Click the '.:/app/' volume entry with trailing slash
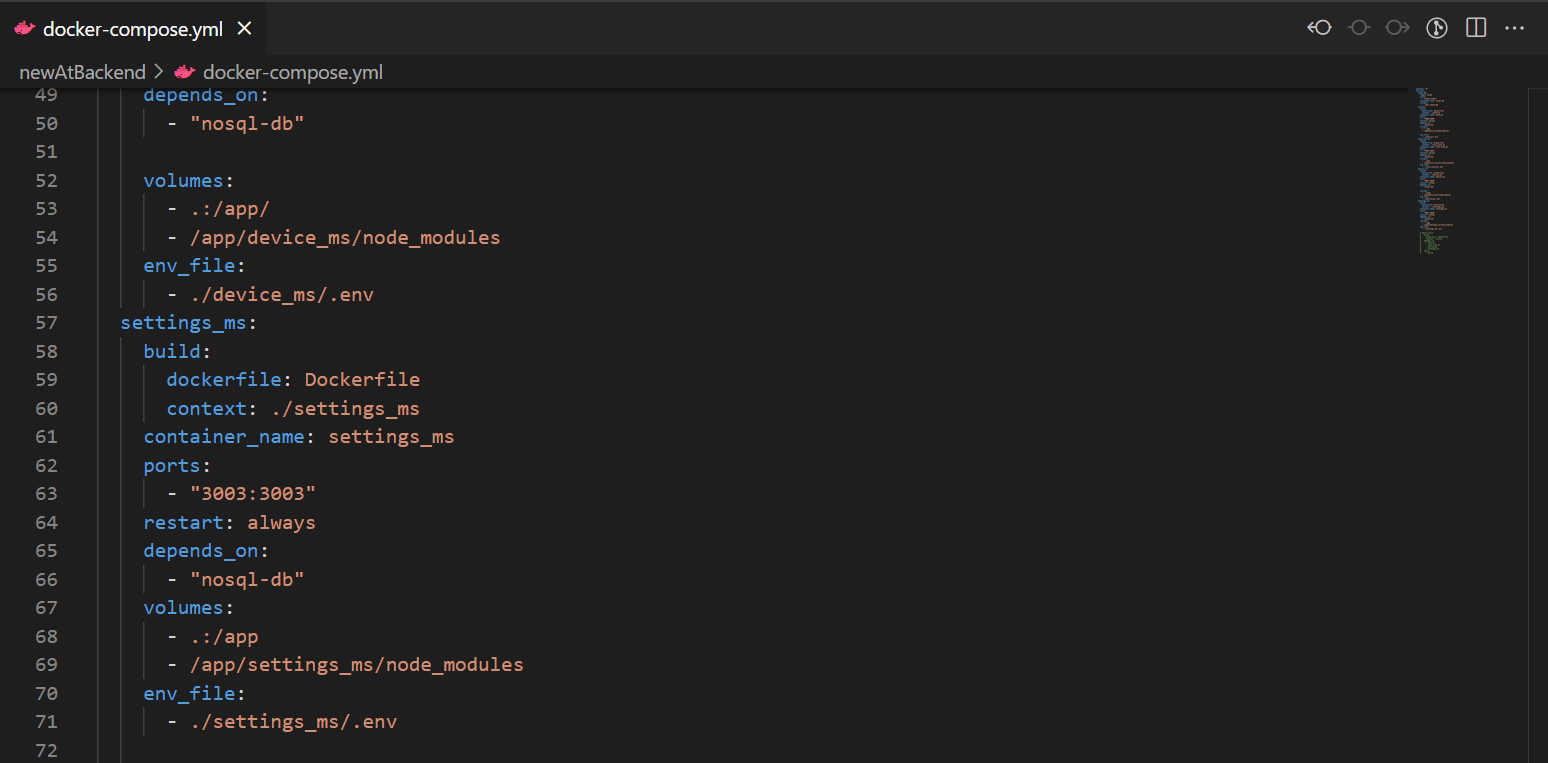The width and height of the screenshot is (1548, 763). (230, 209)
